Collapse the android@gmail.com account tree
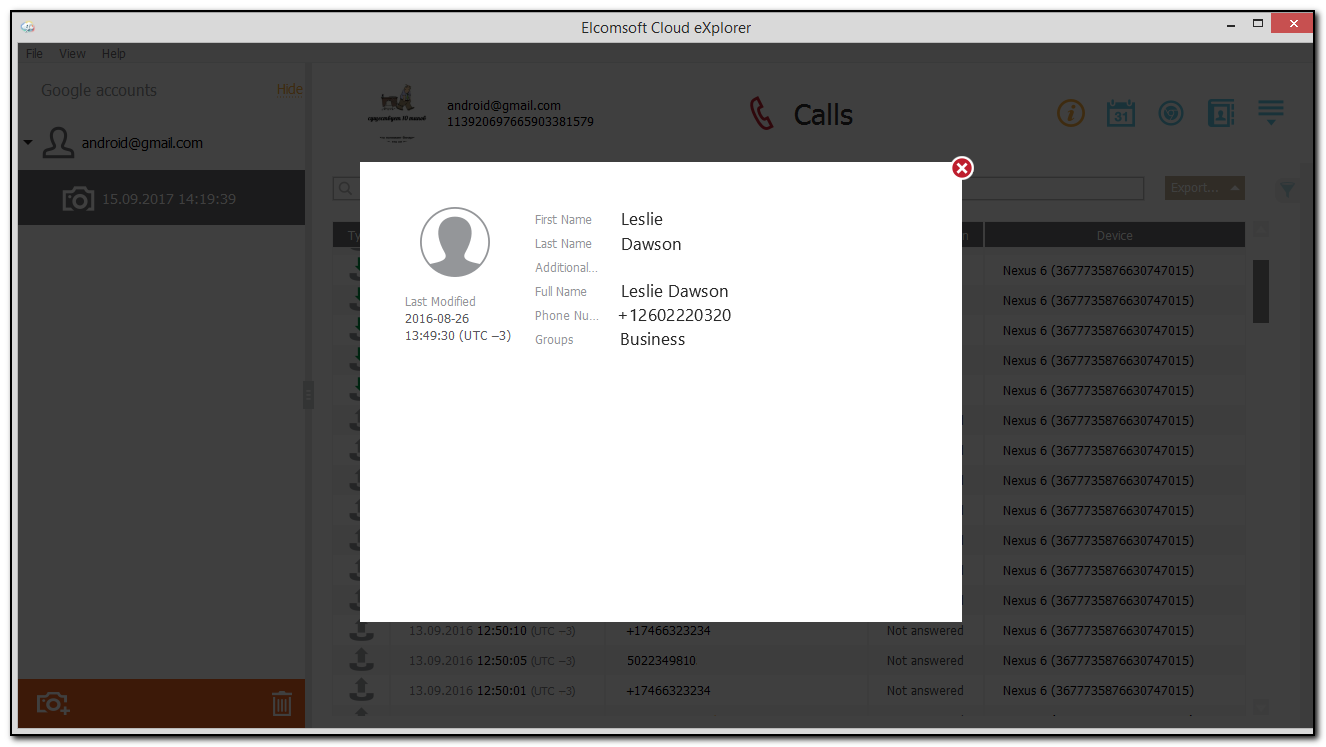The height and width of the screenshot is (747, 1326). 27,142
